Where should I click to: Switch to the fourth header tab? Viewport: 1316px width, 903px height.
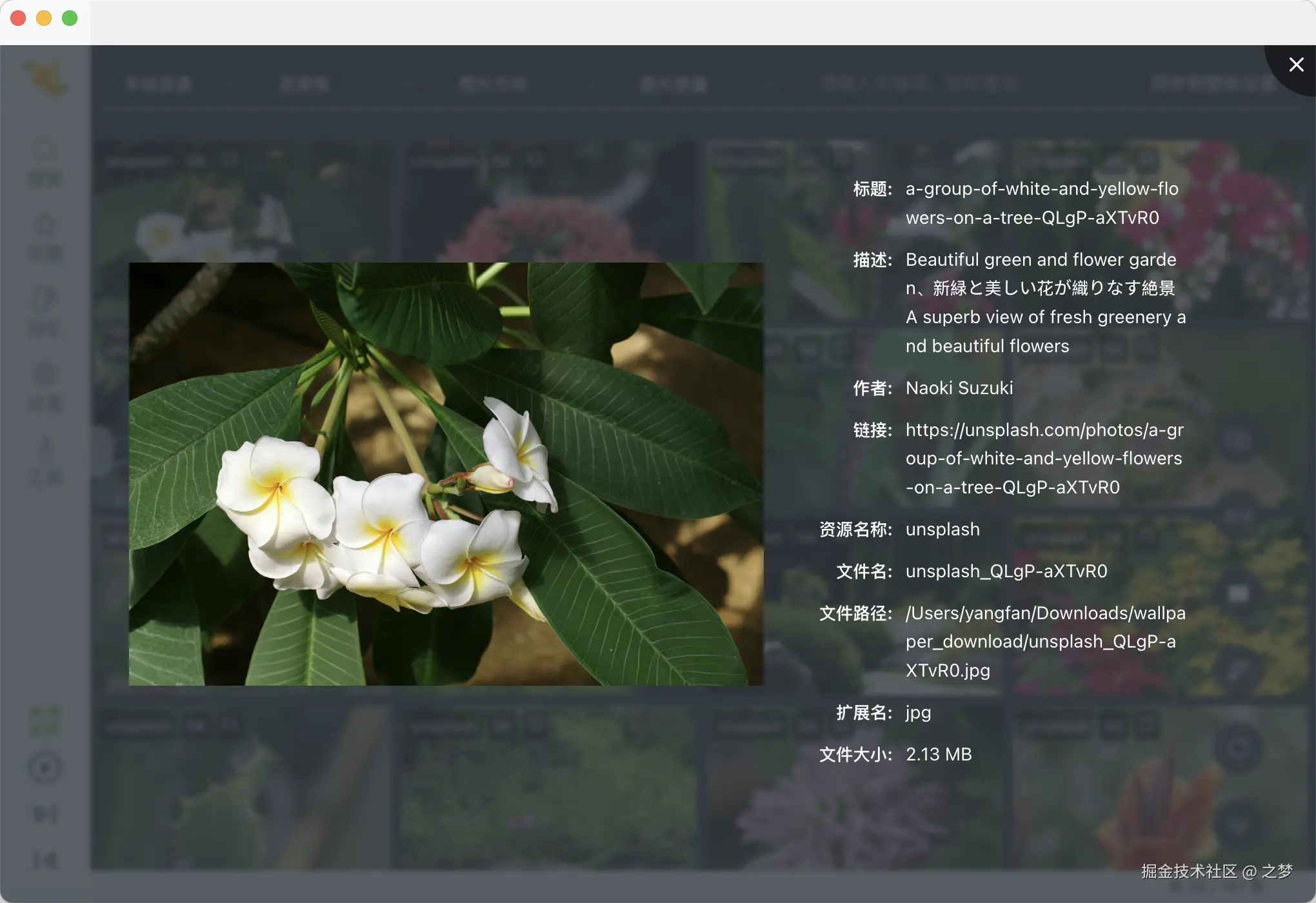click(x=674, y=84)
